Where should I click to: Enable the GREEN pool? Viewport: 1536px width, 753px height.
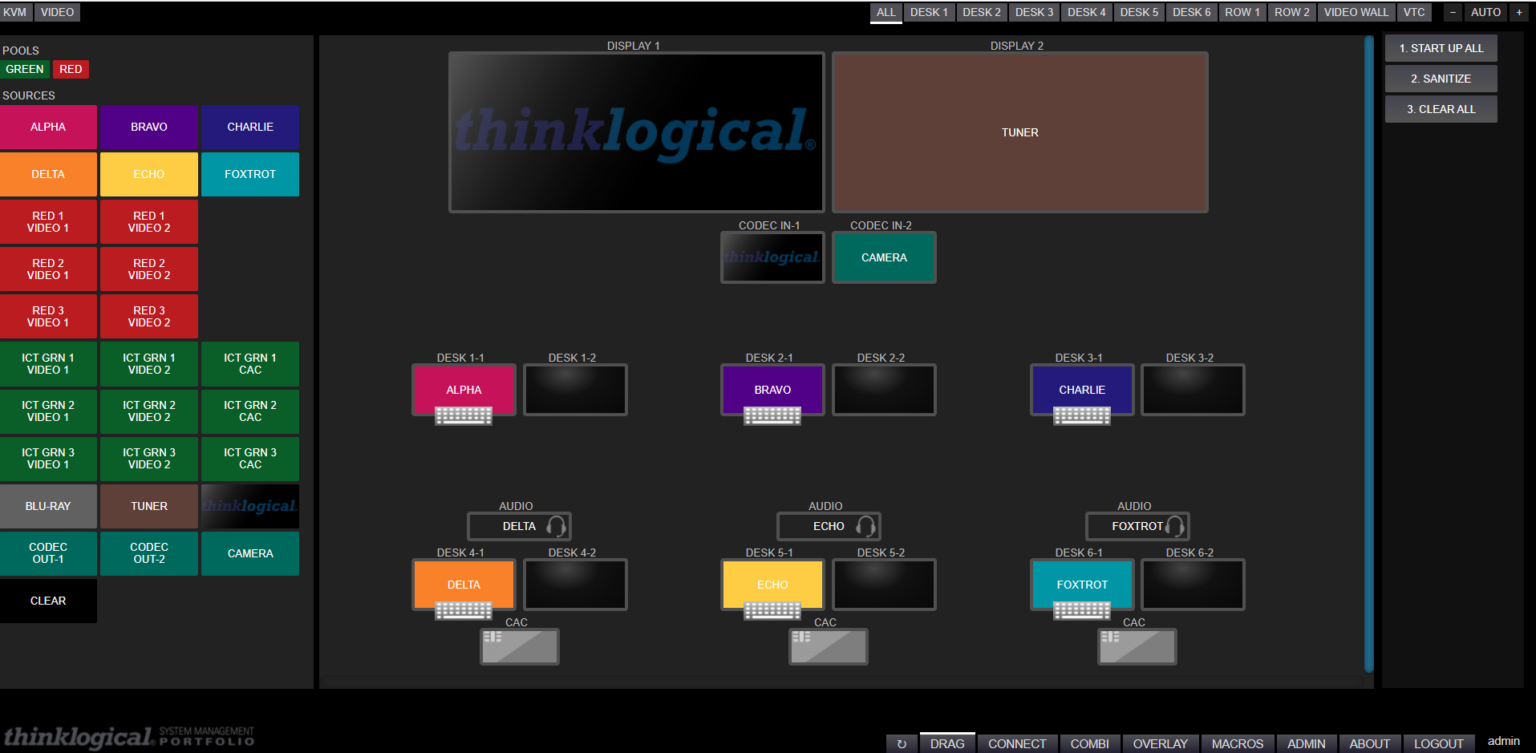pyautogui.click(x=25, y=68)
